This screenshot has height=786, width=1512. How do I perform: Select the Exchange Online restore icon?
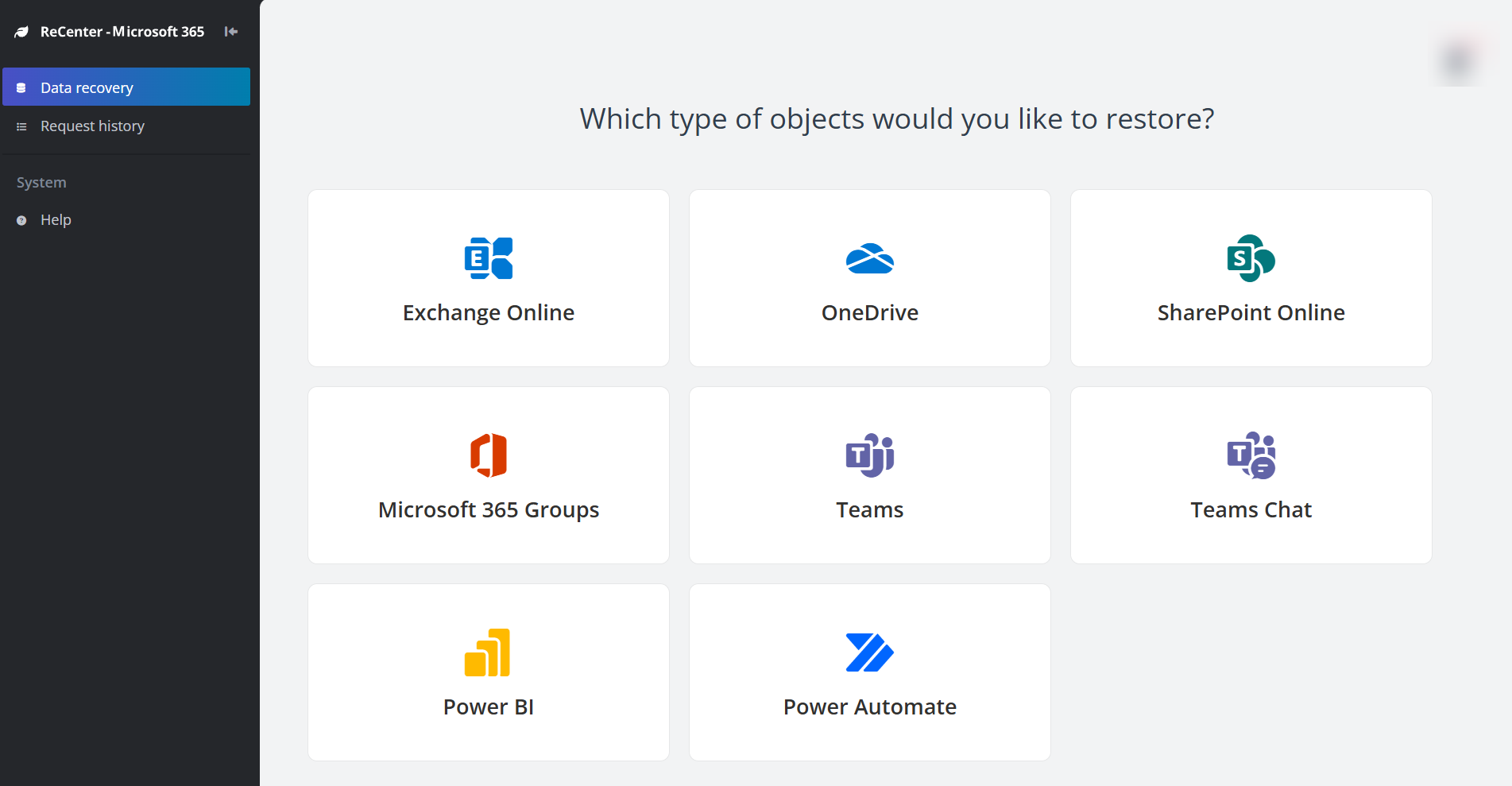point(488,257)
